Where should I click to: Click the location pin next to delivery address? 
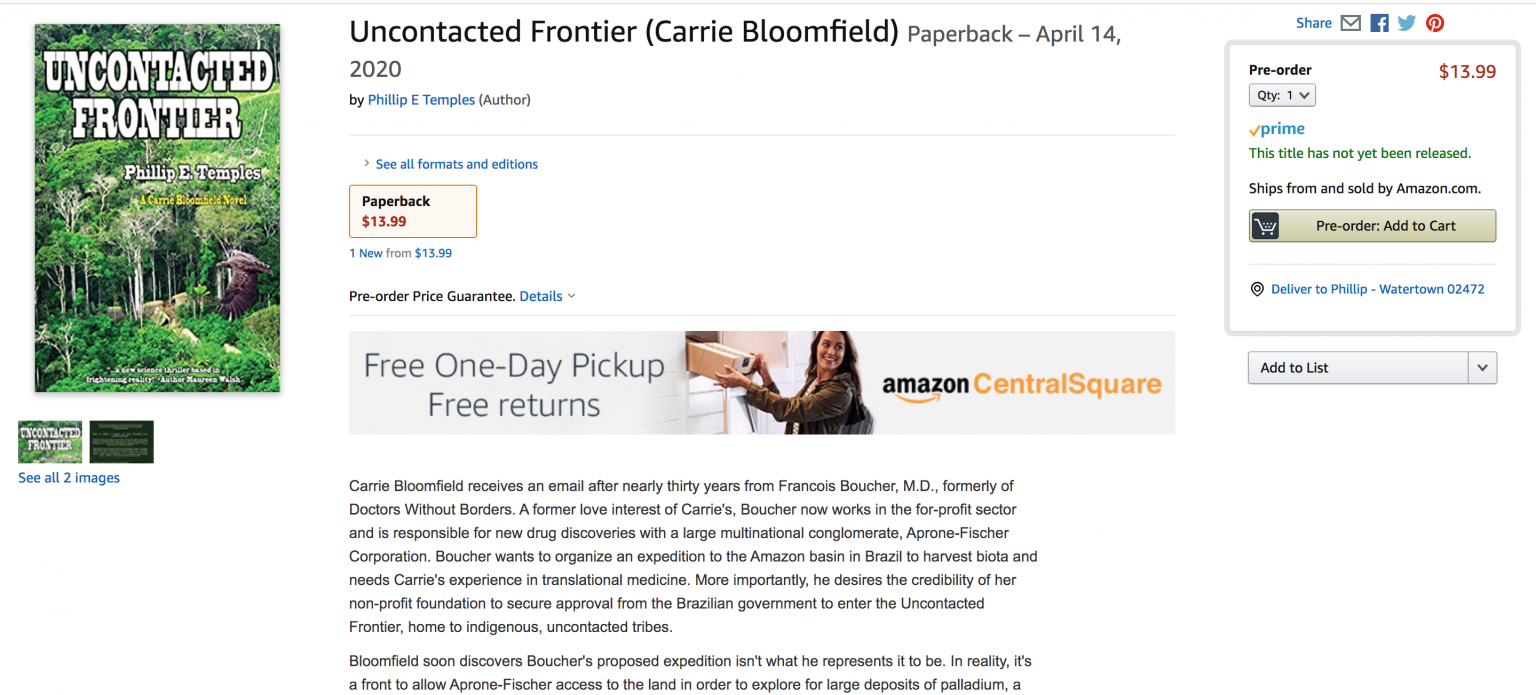pyautogui.click(x=1257, y=288)
